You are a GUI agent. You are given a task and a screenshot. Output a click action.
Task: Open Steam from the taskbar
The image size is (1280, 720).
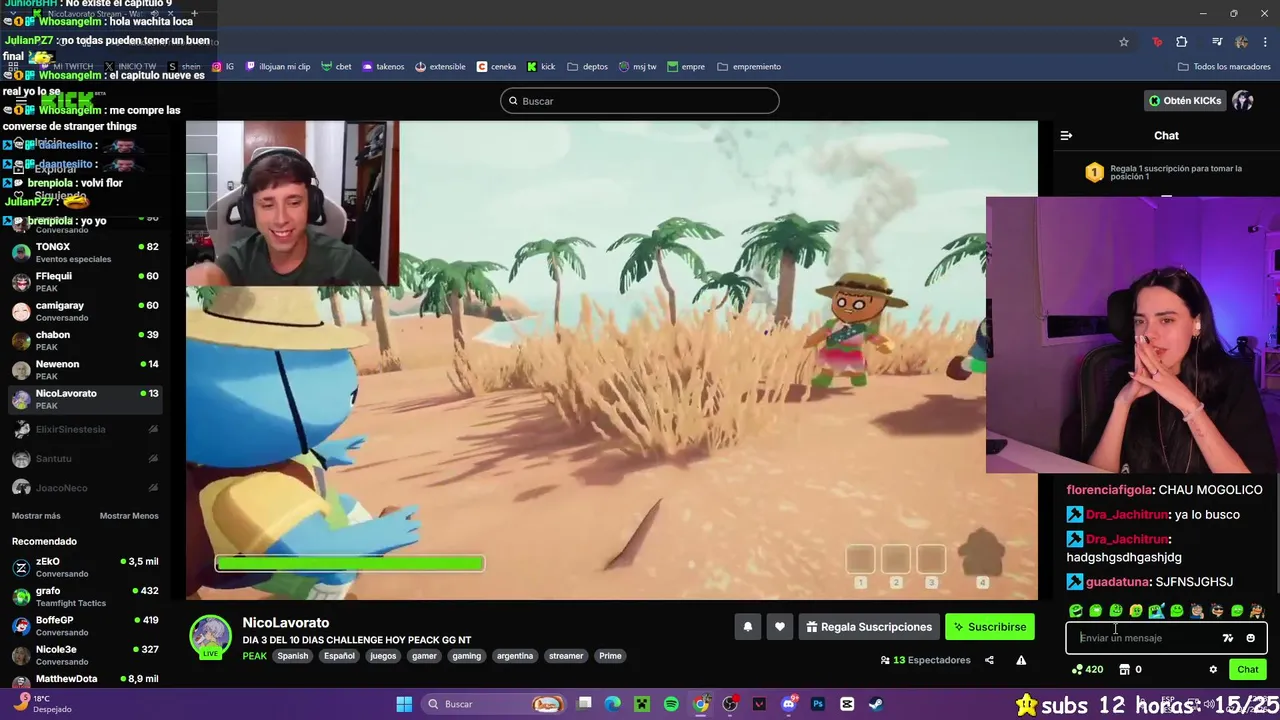[x=876, y=704]
